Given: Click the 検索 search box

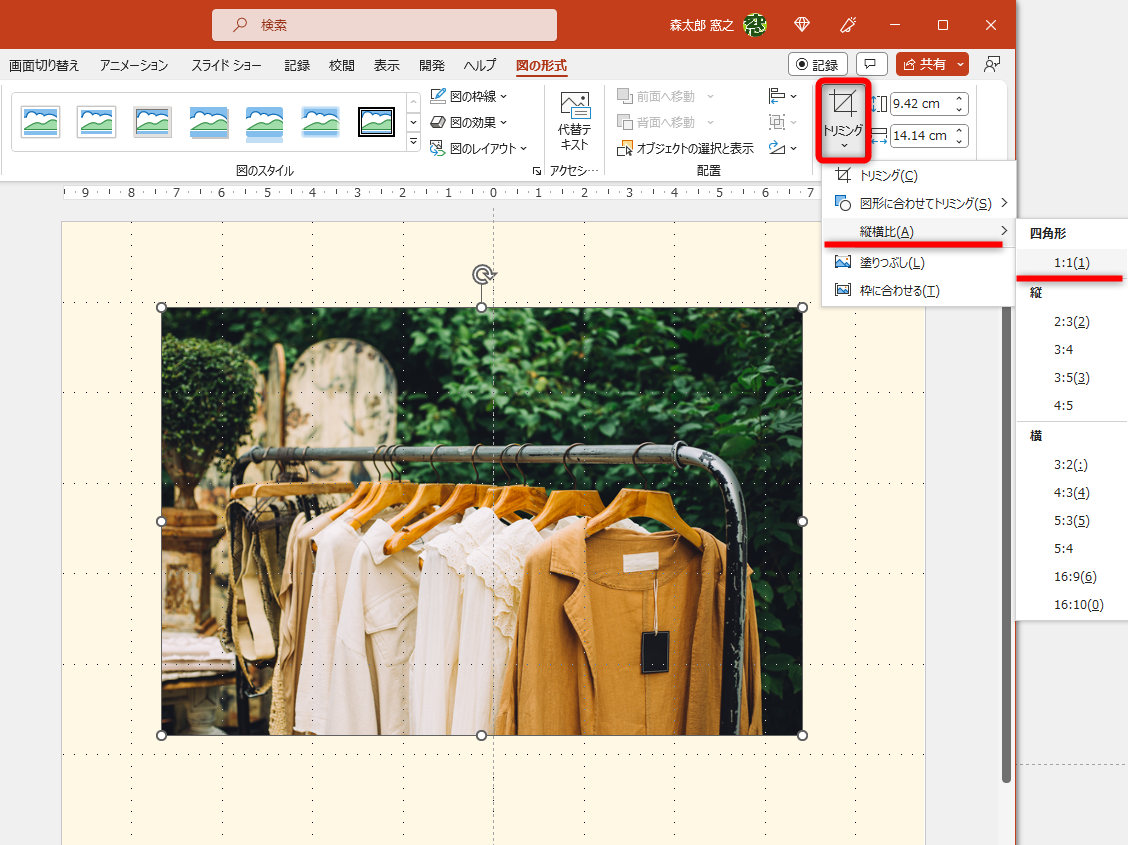Looking at the screenshot, I should point(384,25).
